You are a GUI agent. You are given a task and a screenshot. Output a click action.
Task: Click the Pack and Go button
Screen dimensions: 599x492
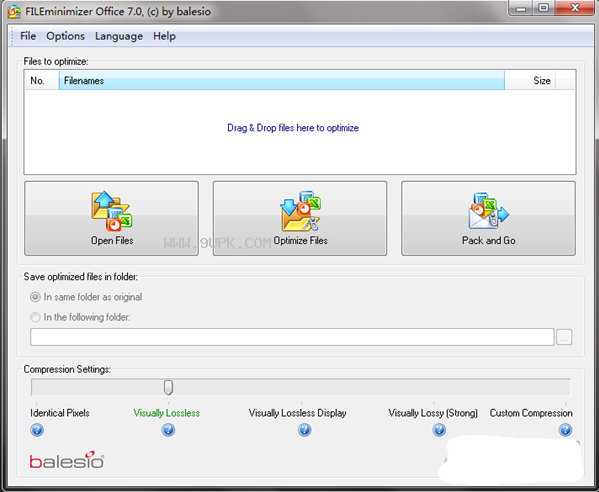click(488, 218)
